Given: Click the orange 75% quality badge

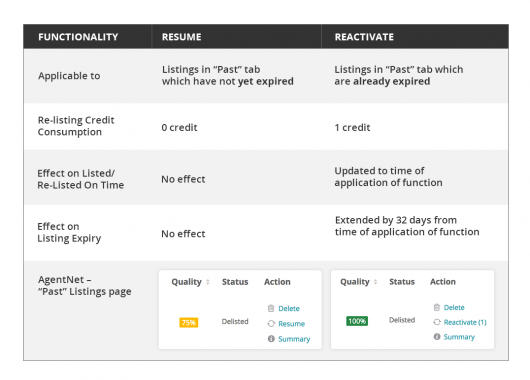Looking at the screenshot, I should click(189, 323).
